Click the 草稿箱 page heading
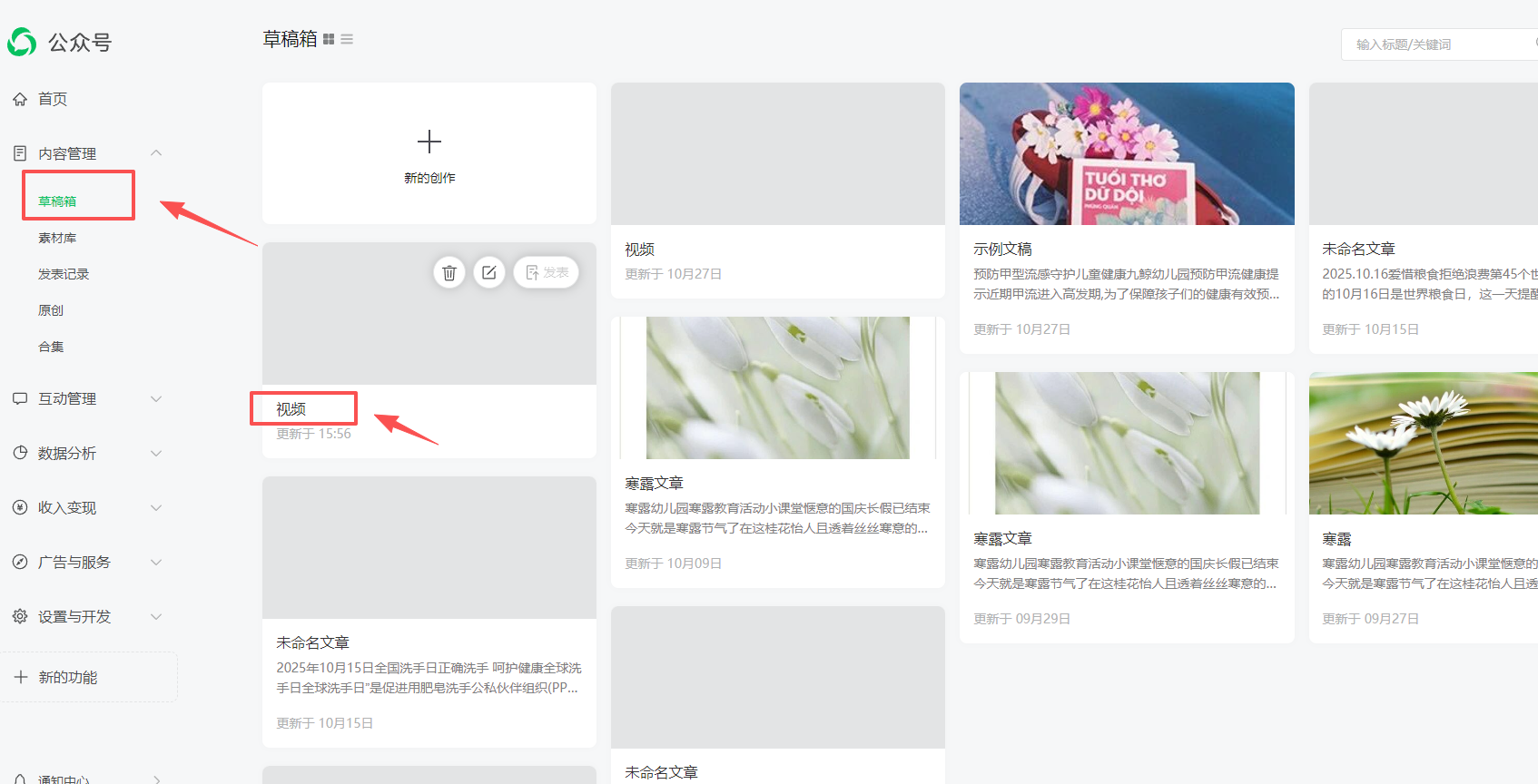 (x=290, y=39)
